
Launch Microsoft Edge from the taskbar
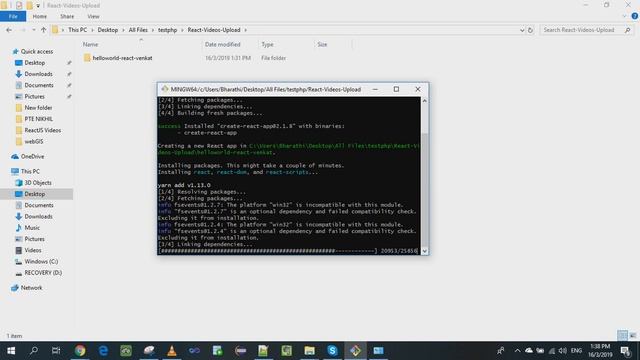coord(103,351)
